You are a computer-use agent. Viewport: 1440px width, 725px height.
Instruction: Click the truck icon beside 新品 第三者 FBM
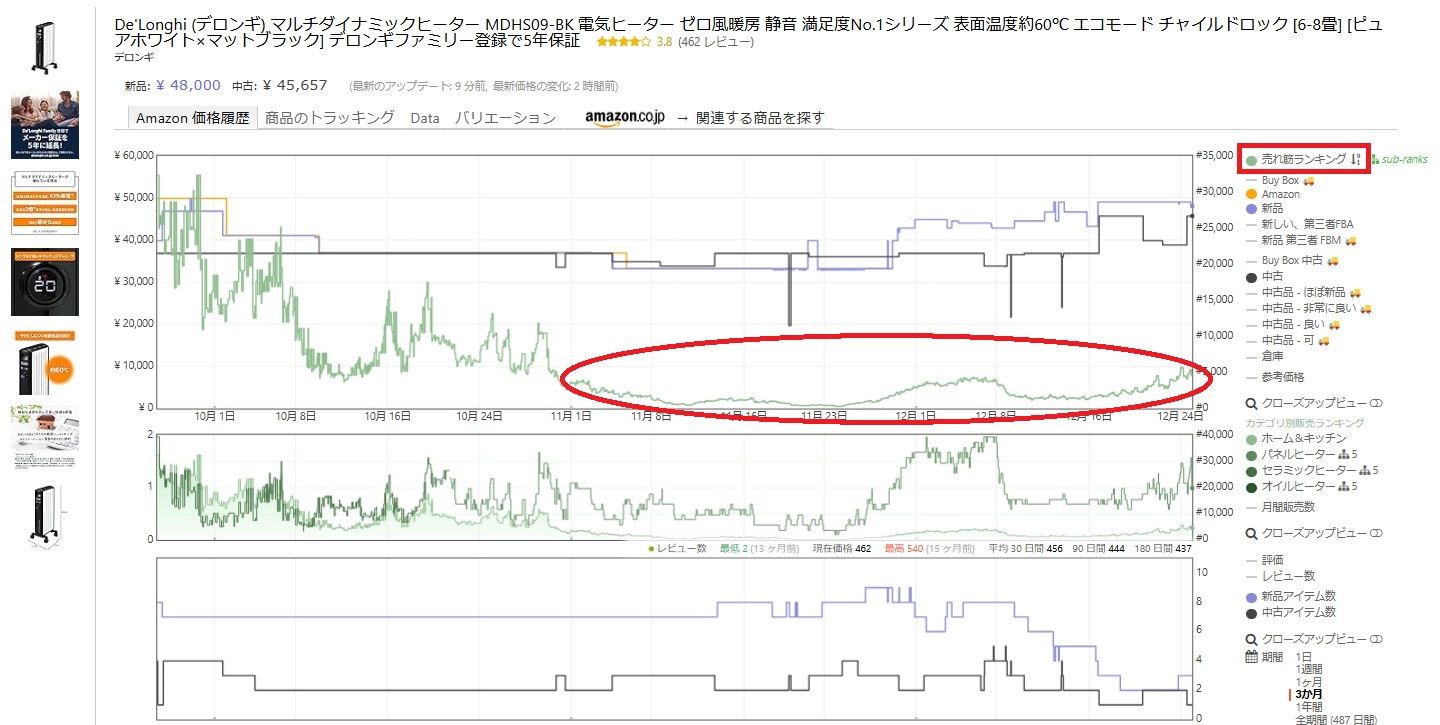point(1350,240)
